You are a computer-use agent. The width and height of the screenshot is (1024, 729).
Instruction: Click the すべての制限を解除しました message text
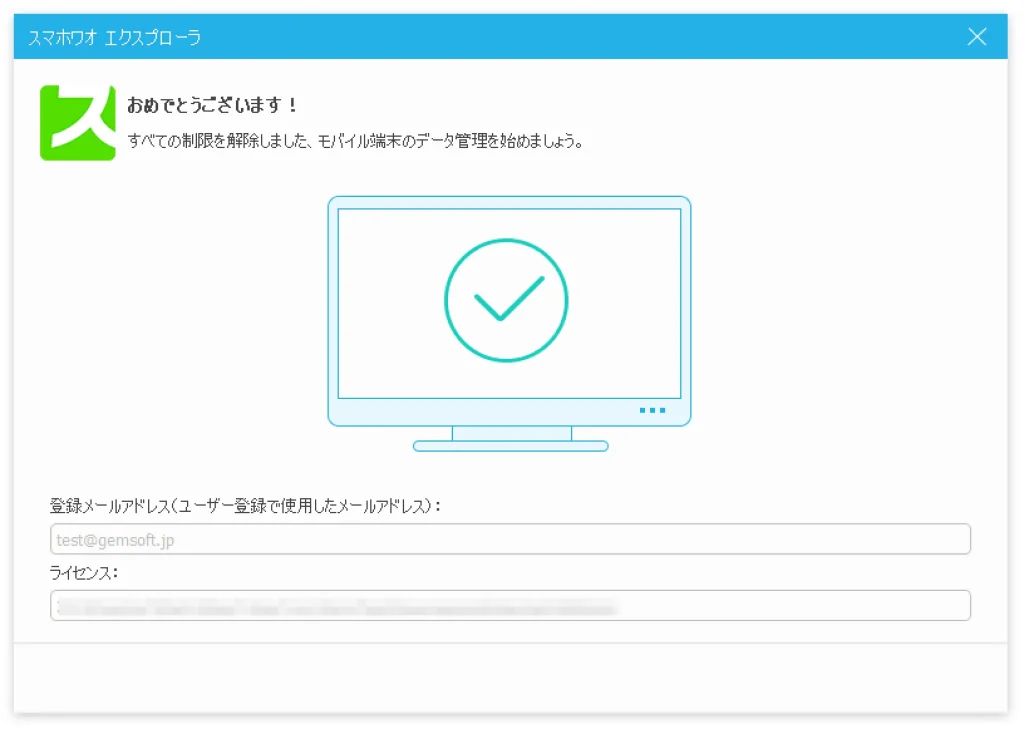coord(355,141)
